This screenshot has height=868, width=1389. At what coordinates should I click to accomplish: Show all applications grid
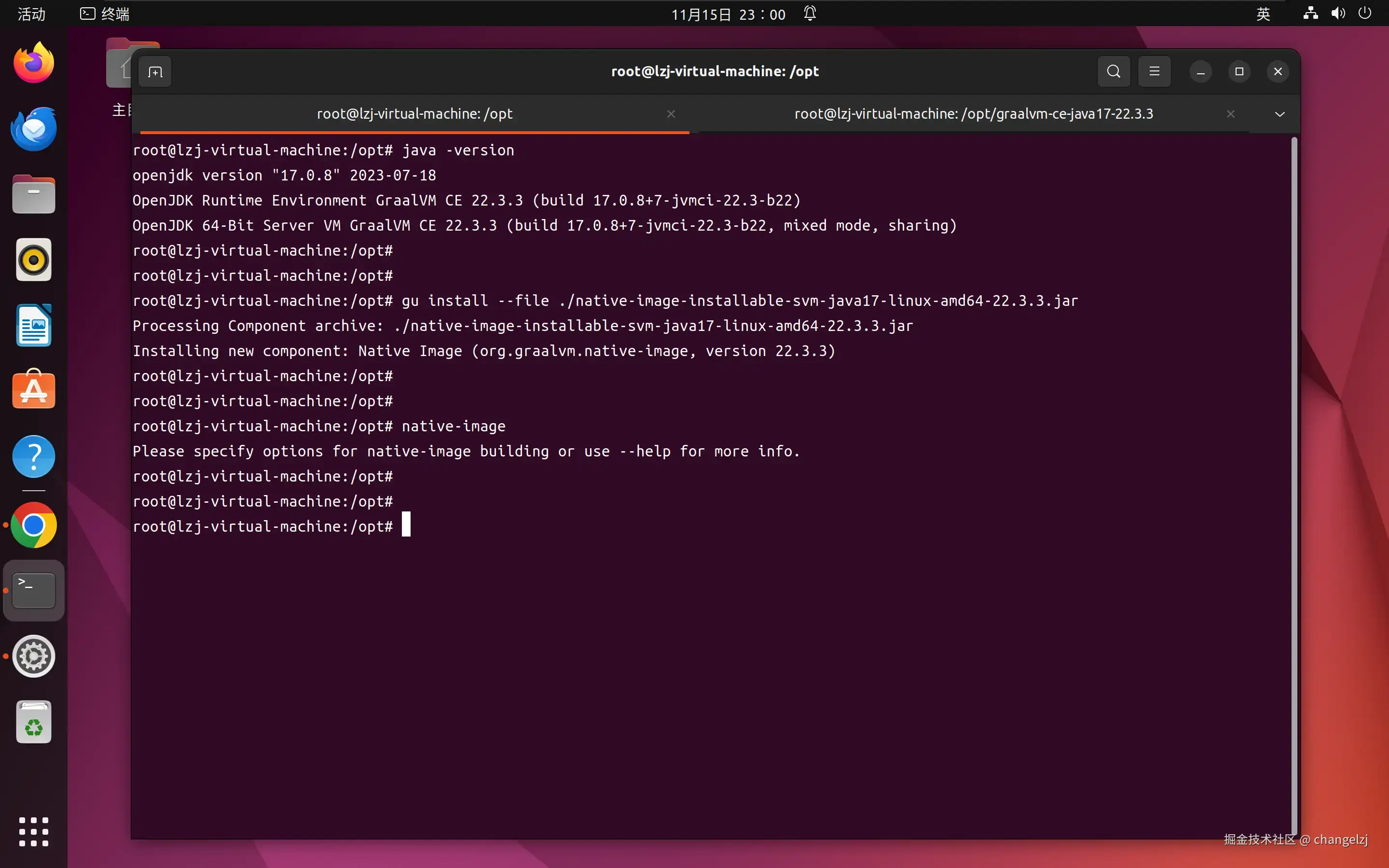34,832
